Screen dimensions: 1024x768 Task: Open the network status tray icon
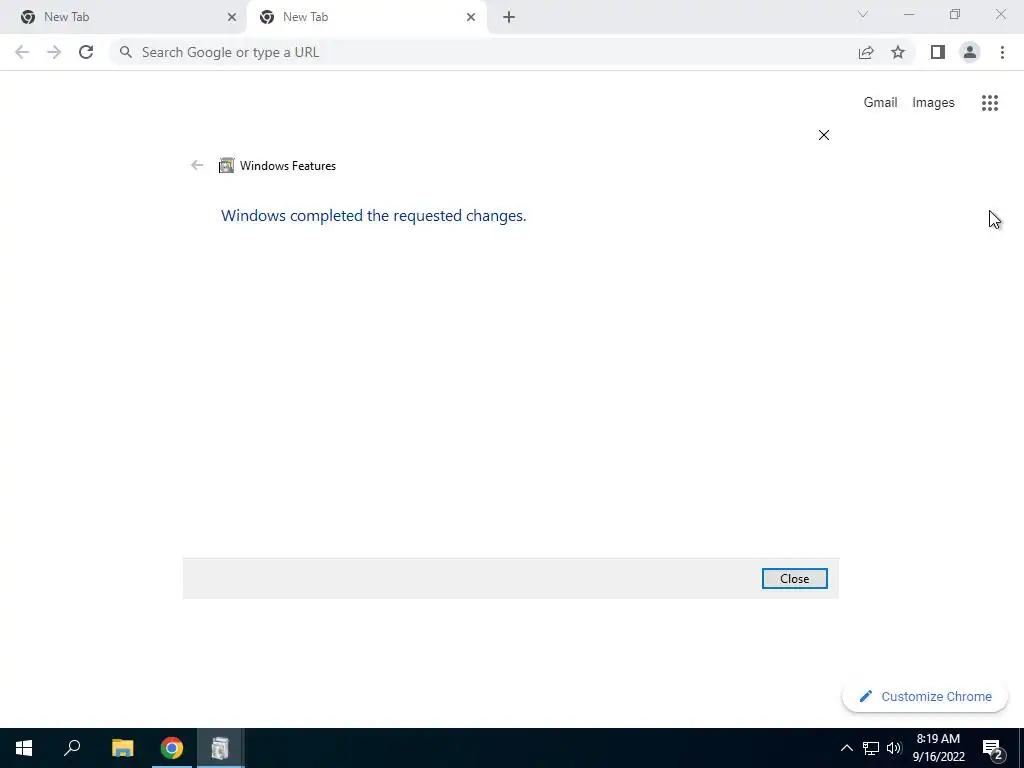coord(871,748)
